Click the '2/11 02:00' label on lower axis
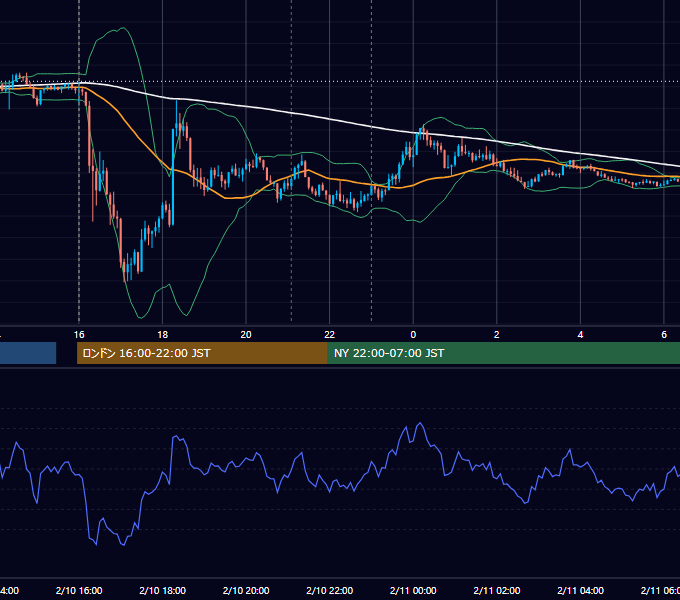 [x=497, y=590]
